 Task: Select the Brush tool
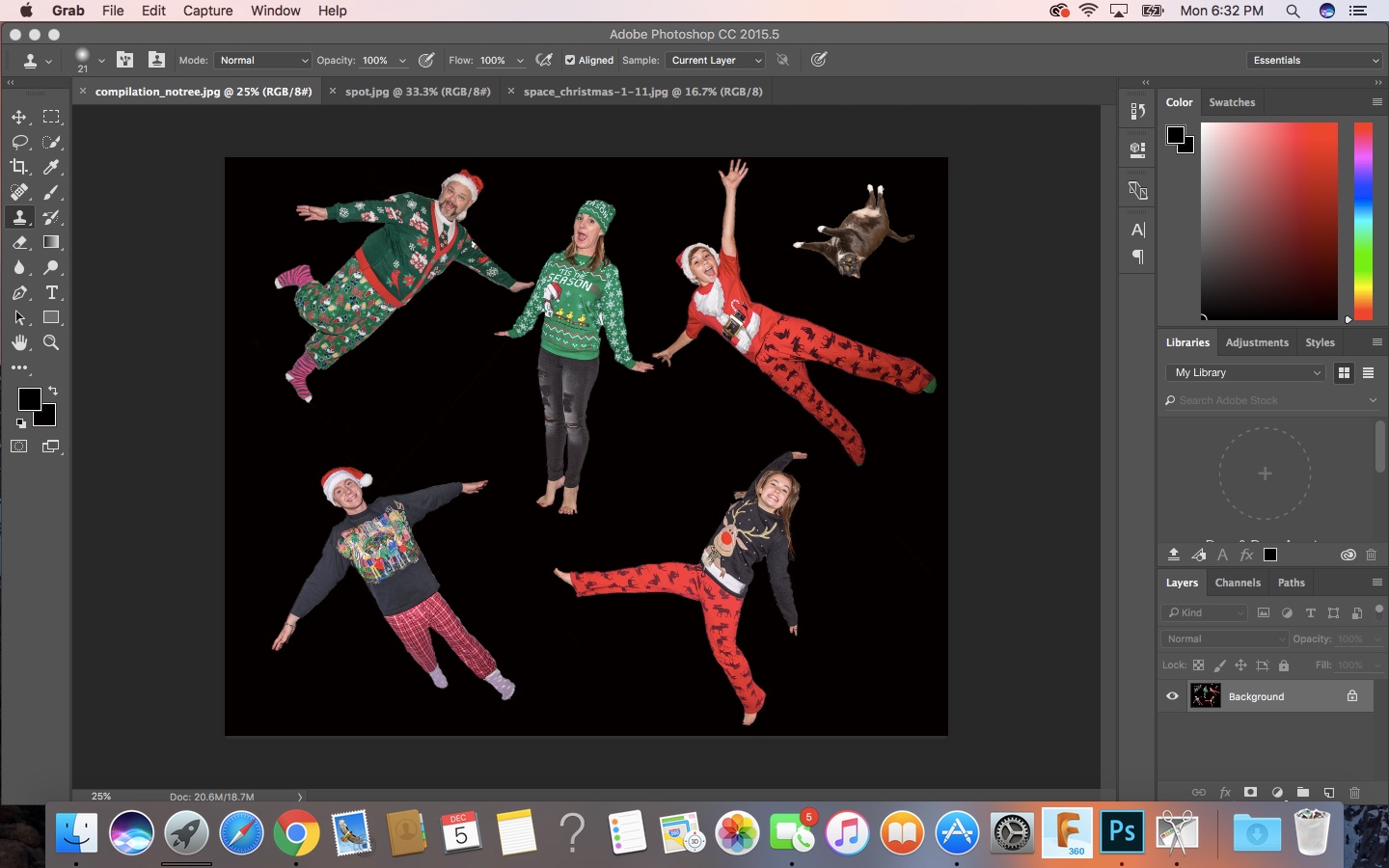(51, 192)
